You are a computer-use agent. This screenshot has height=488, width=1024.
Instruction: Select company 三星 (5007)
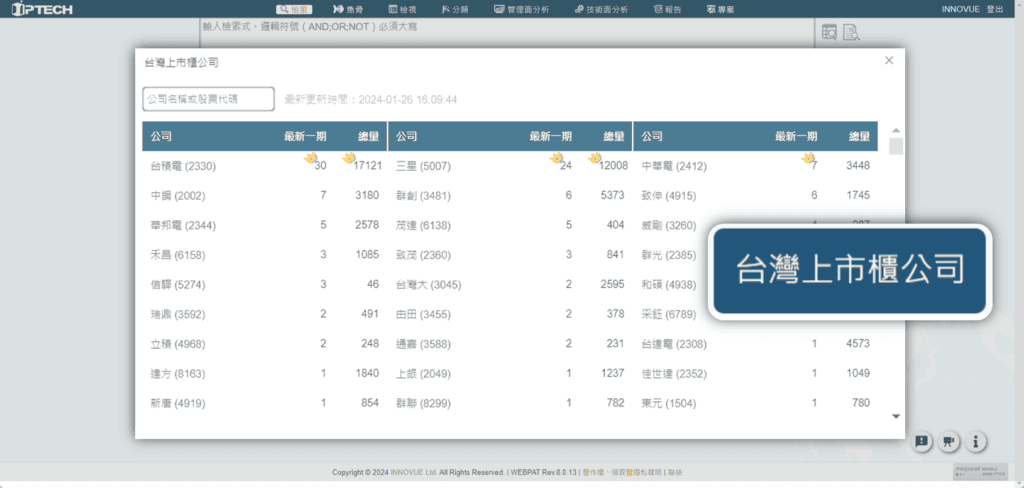click(423, 166)
